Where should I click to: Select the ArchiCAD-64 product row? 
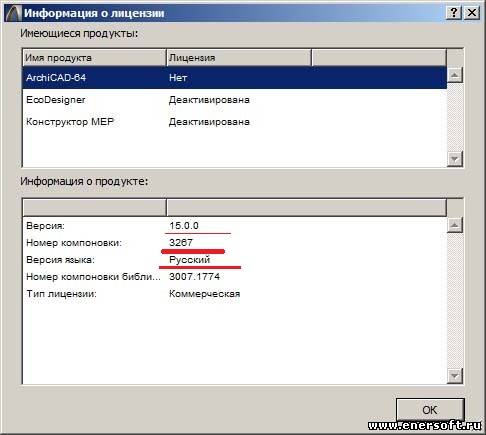coord(234,78)
